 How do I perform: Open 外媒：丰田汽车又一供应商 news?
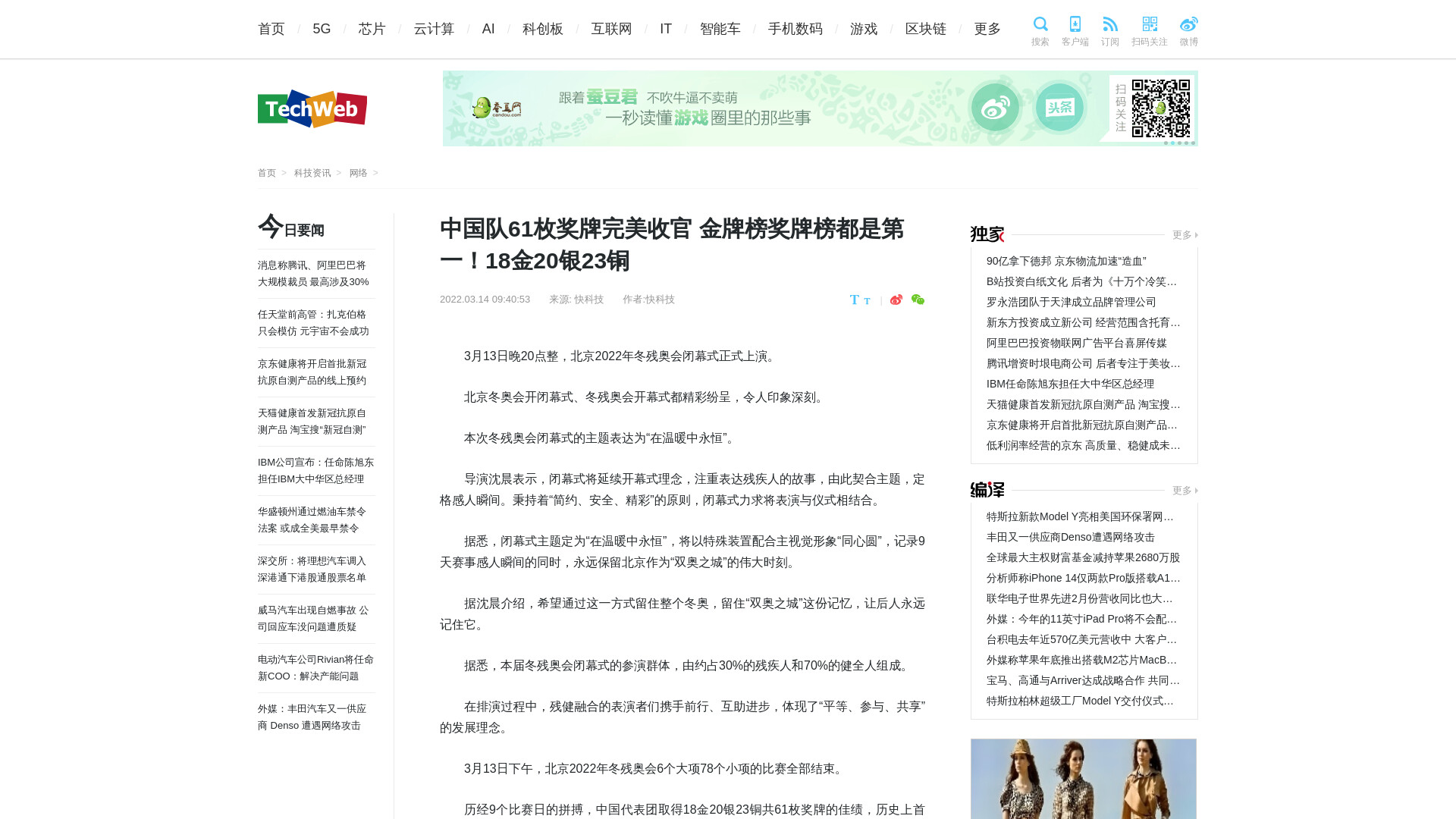coord(312,717)
